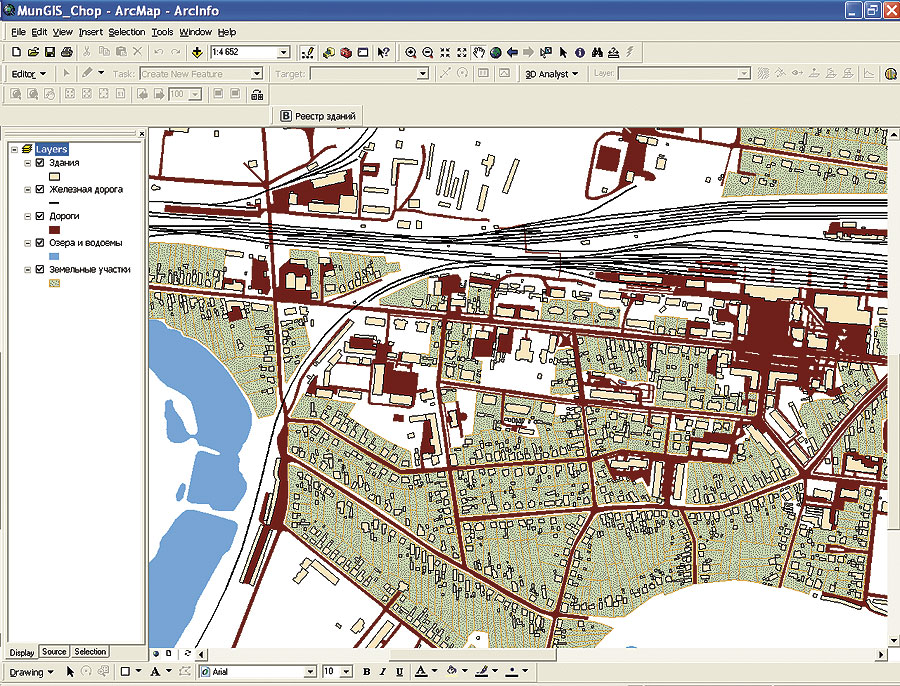Open the Selection menu
Image resolution: width=900 pixels, height=686 pixels.
click(127, 32)
